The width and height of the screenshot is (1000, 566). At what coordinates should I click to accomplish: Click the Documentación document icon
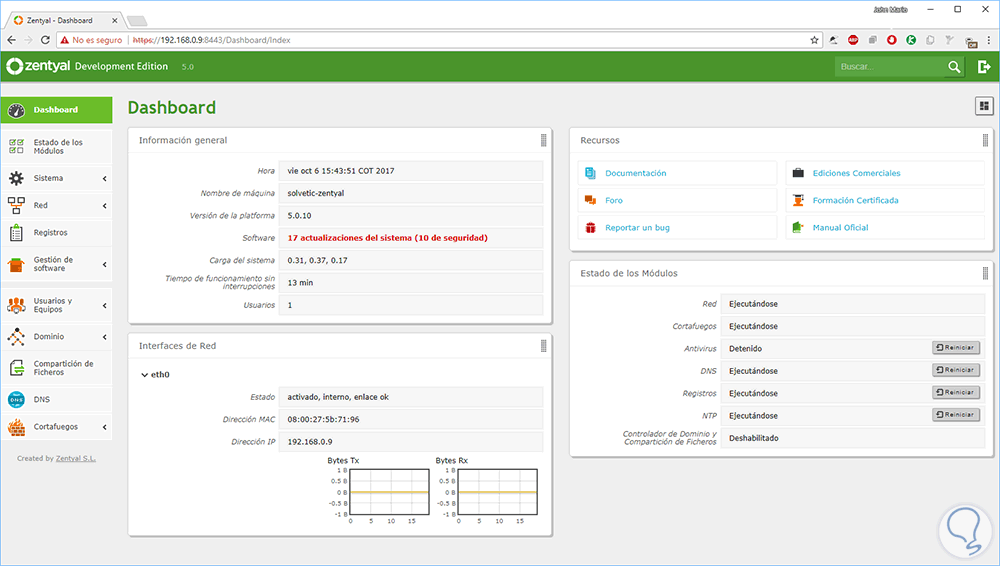pos(591,173)
